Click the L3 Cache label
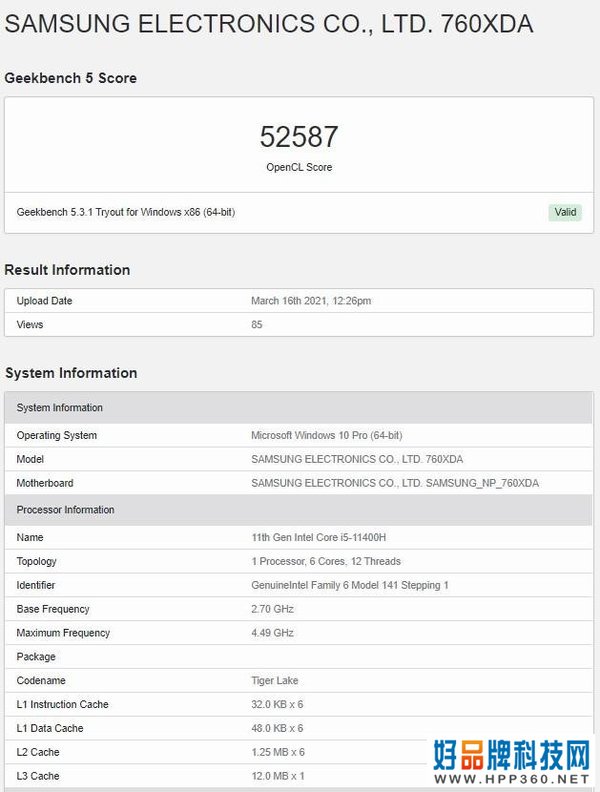The image size is (600, 792). point(38,776)
